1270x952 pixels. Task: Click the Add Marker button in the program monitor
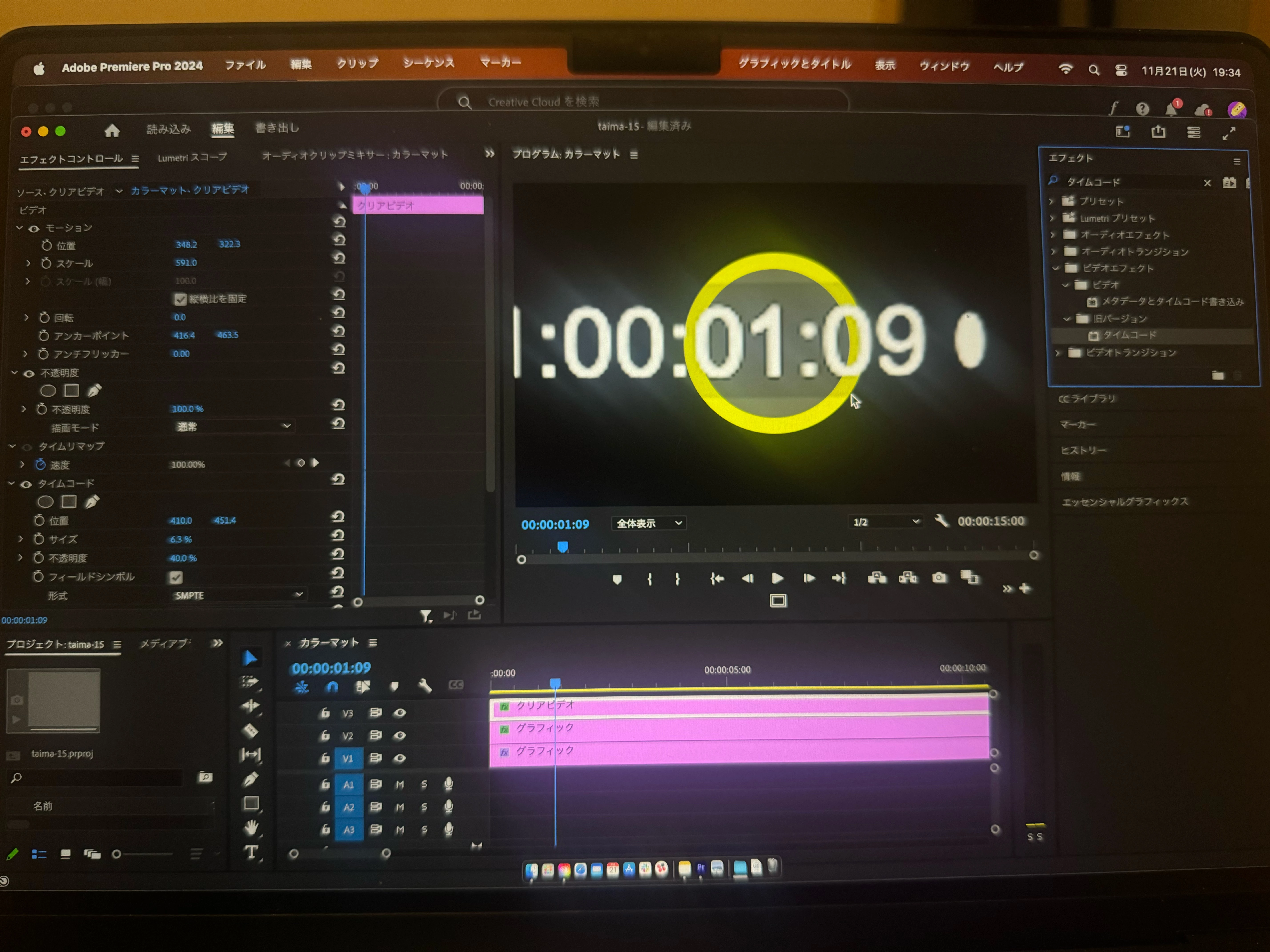(x=617, y=580)
